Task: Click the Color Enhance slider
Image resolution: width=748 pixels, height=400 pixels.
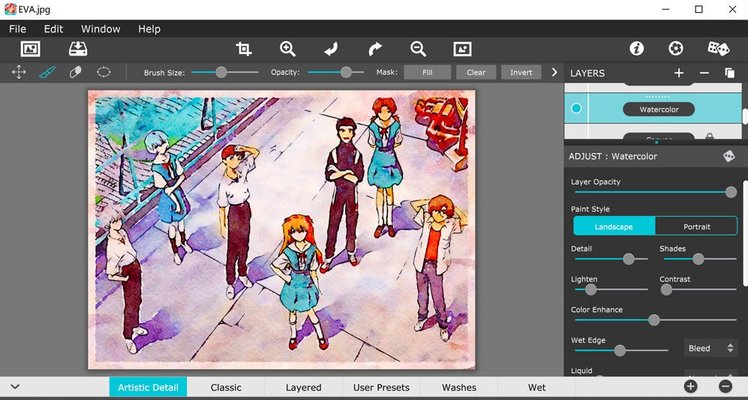Action: point(656,320)
